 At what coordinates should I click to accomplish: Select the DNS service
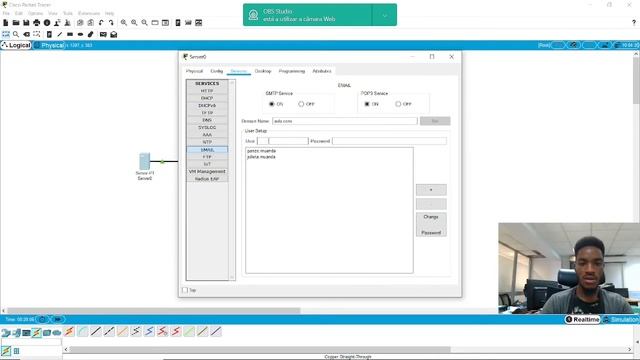tap(207, 120)
